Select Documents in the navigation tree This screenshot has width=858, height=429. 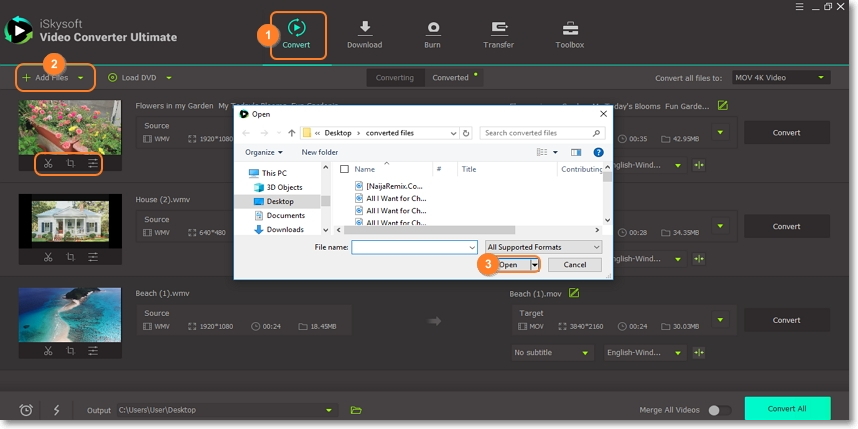[x=285, y=215]
